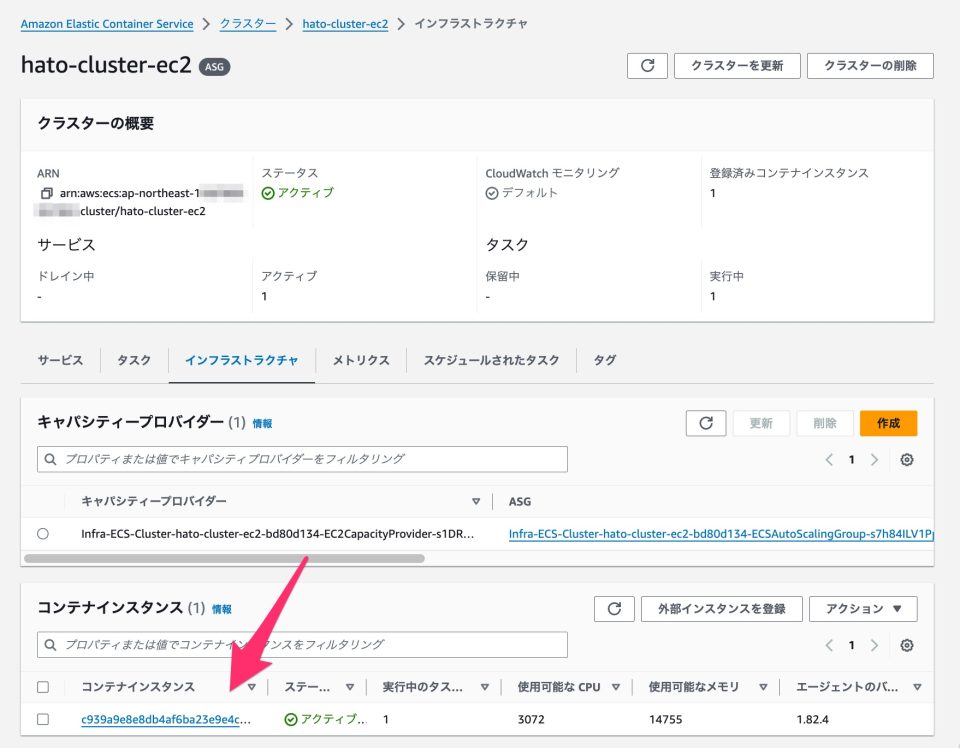Screen dimensions: 960x748
Task: Check the c939a9e8 container instance row
Action: [43, 719]
